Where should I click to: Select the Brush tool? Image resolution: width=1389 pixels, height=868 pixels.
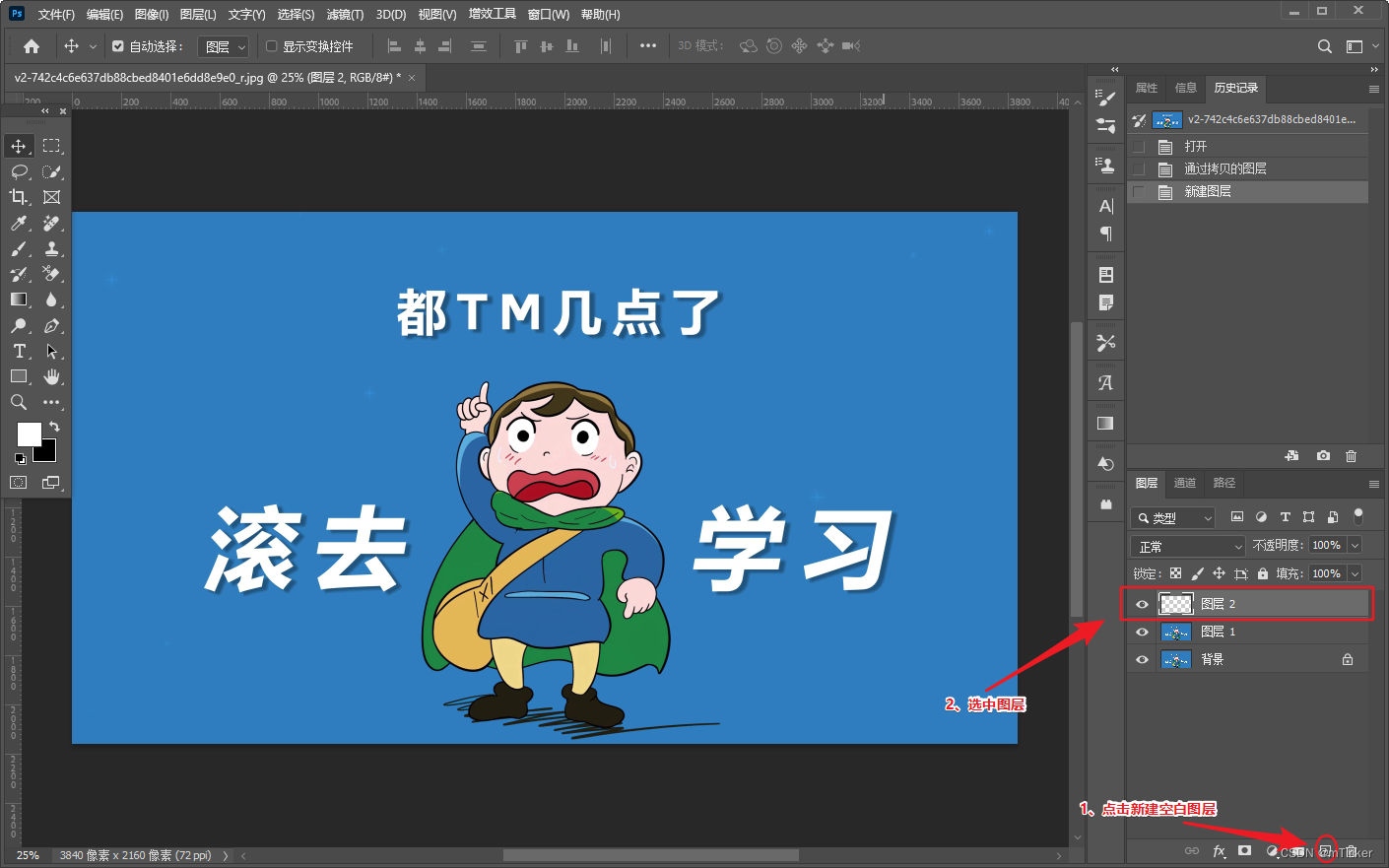pyautogui.click(x=19, y=248)
